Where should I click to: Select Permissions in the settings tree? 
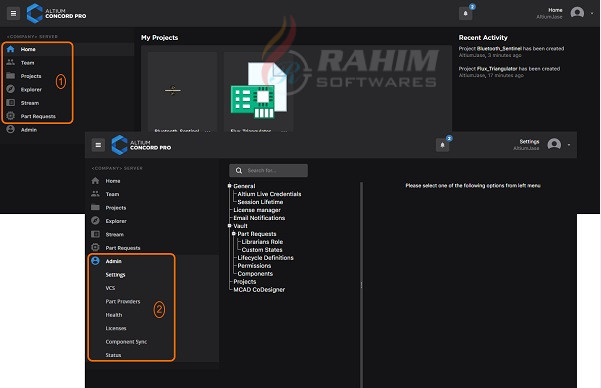tap(254, 266)
